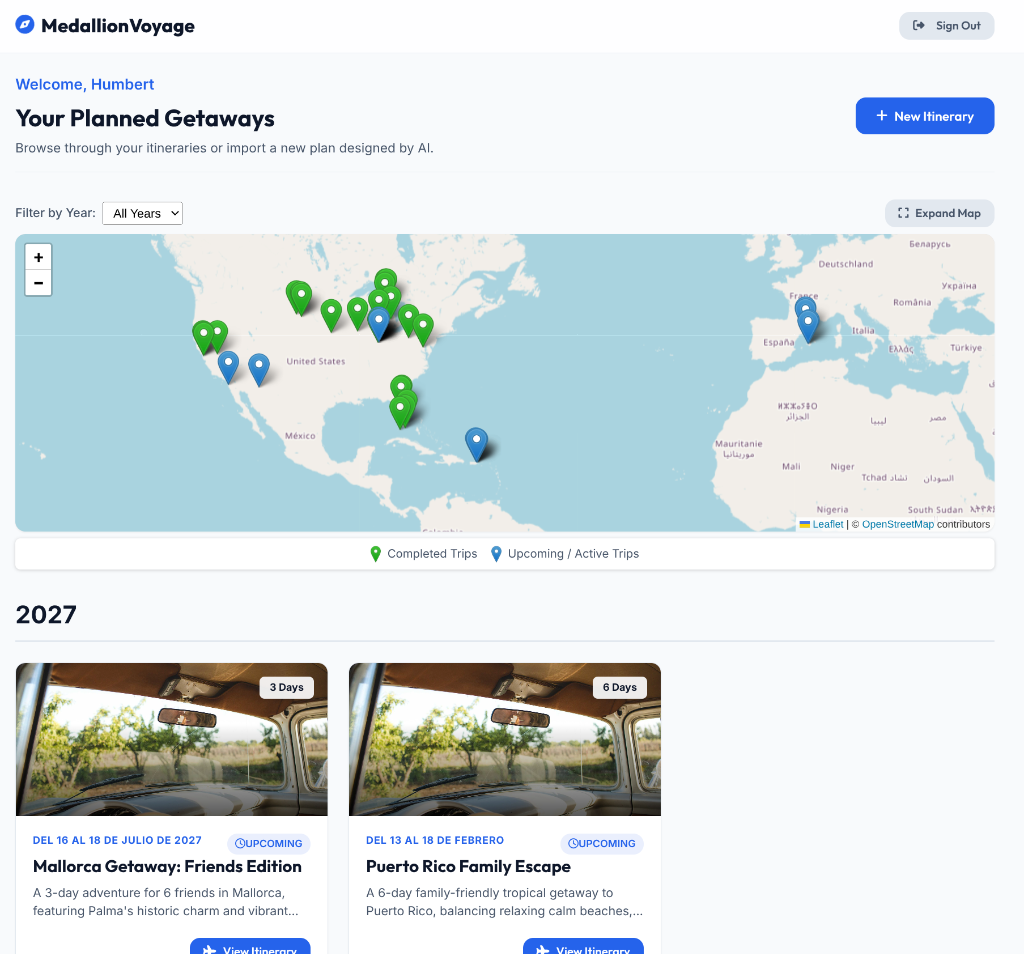The height and width of the screenshot is (954, 1024).
Task: View the Mallorca Getaway itinerary
Action: coord(250,947)
